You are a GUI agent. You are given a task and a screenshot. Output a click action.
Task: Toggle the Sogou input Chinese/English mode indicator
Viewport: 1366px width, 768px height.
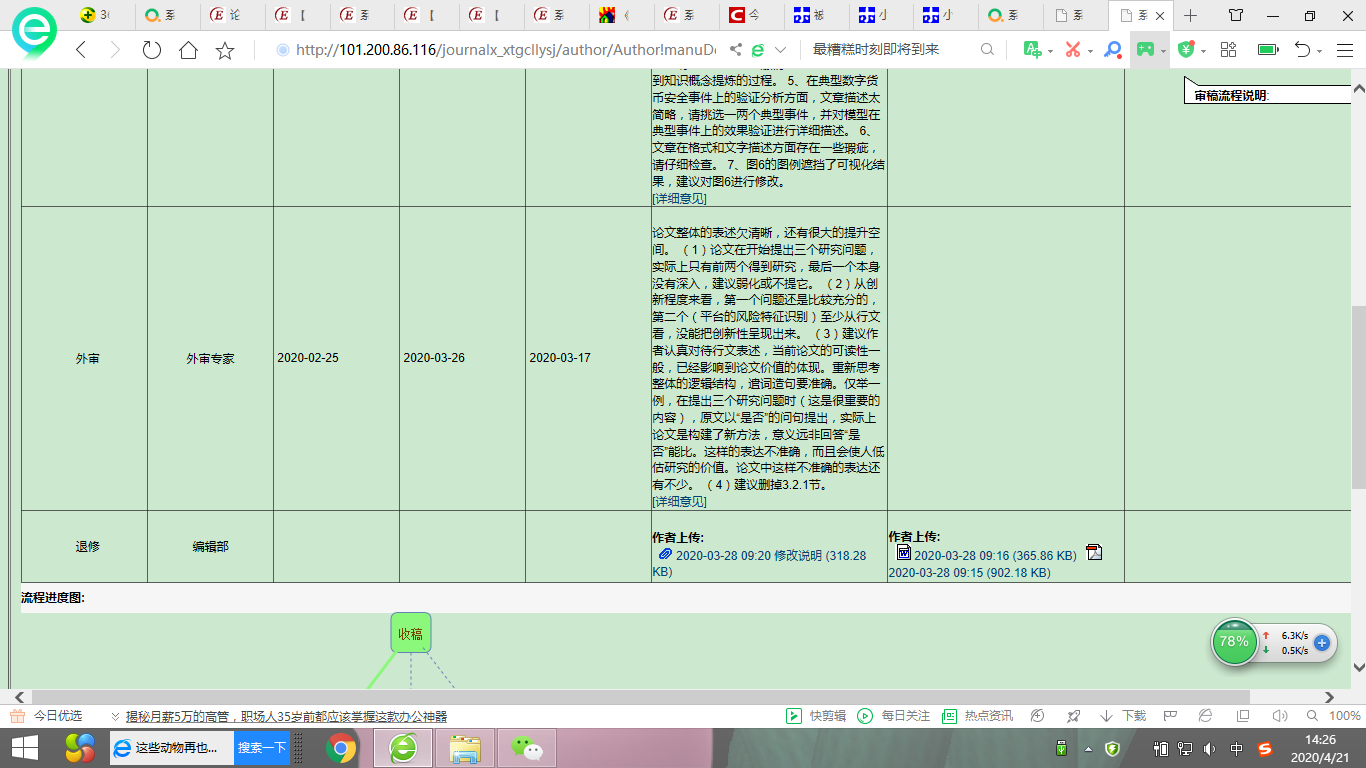(x=1237, y=748)
